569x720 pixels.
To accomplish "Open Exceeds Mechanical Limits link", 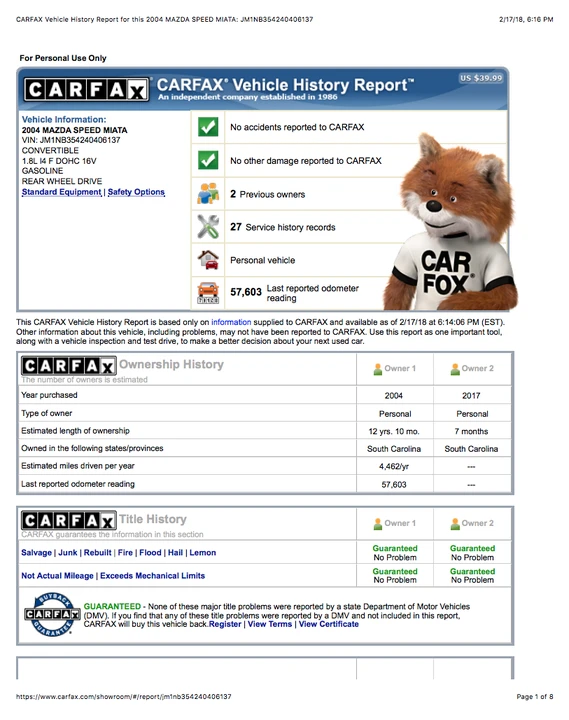I will 152,575.
